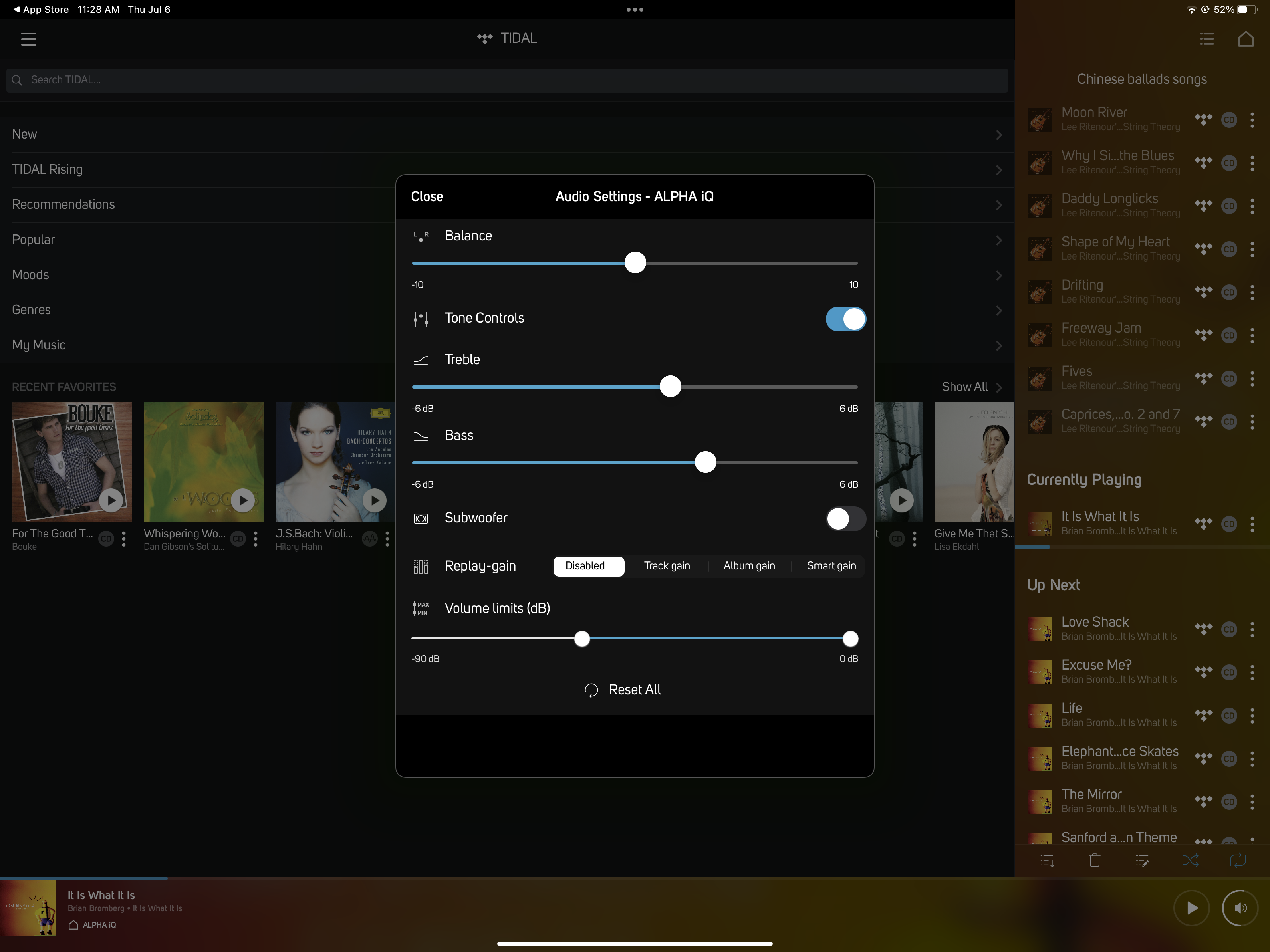
Task: Play the For The Good Times album
Action: pos(111,500)
